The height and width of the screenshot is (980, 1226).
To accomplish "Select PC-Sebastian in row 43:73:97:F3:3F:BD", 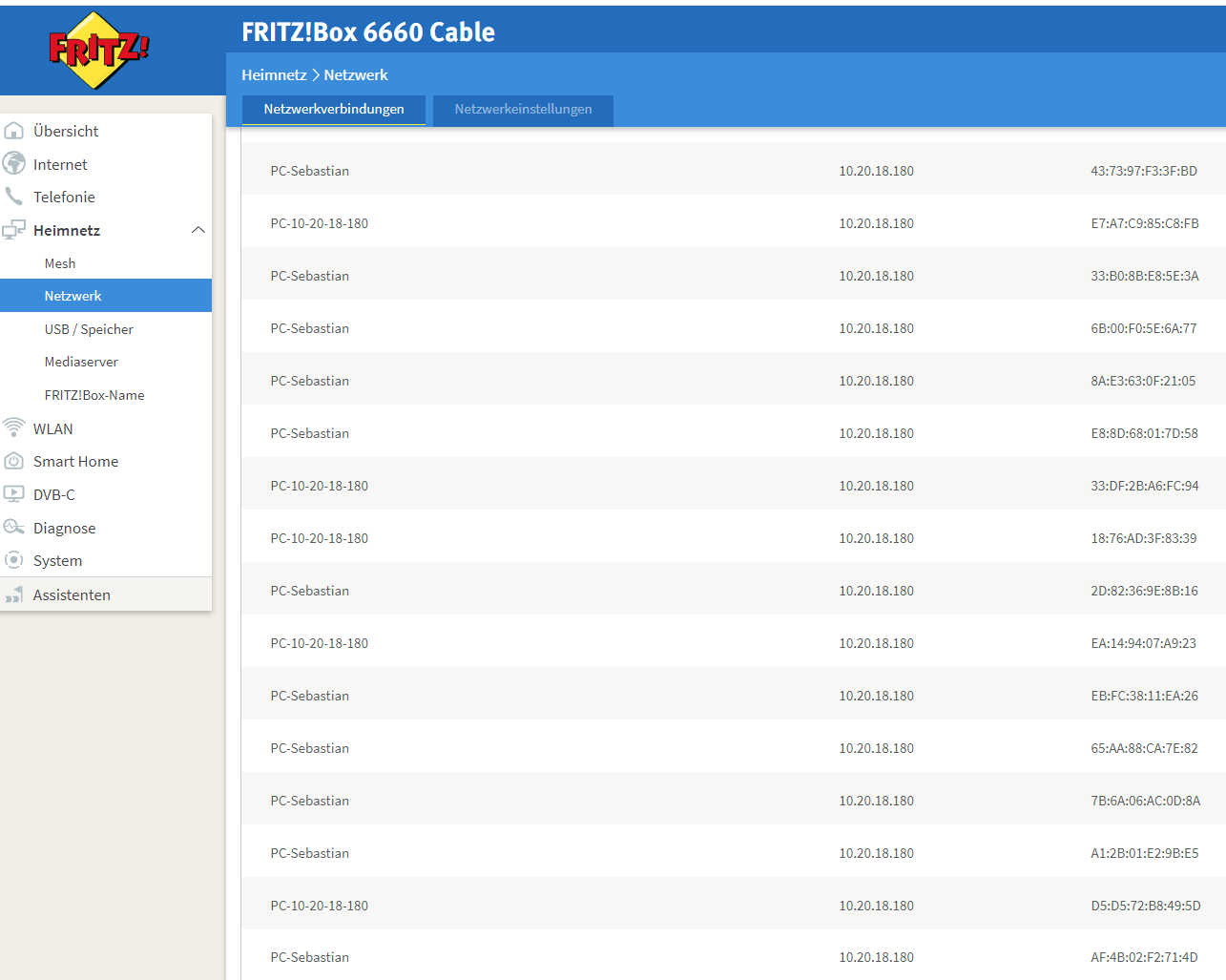I will (x=310, y=171).
